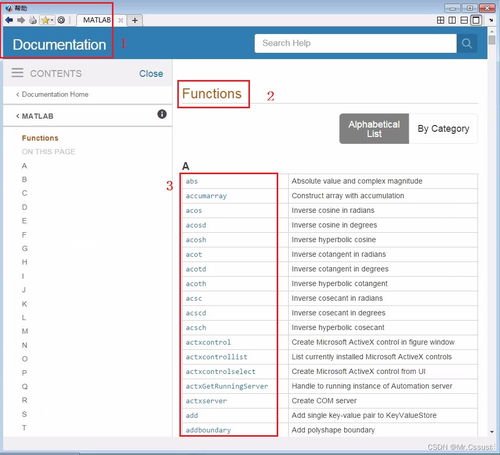Open the acot function link
The image size is (500, 455).
[194, 255]
